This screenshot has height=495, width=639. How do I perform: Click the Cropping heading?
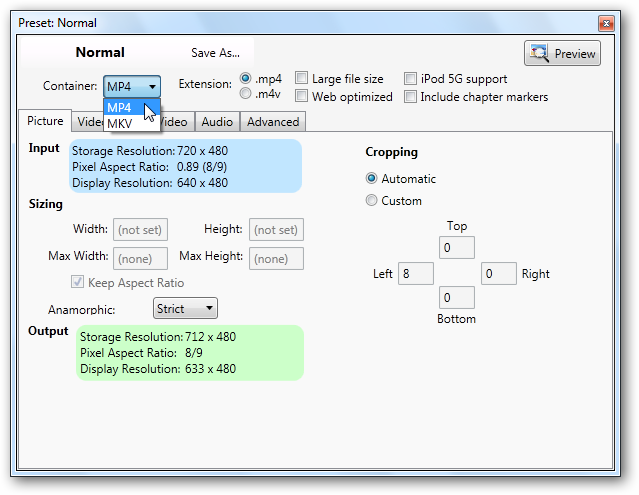pyautogui.click(x=392, y=152)
